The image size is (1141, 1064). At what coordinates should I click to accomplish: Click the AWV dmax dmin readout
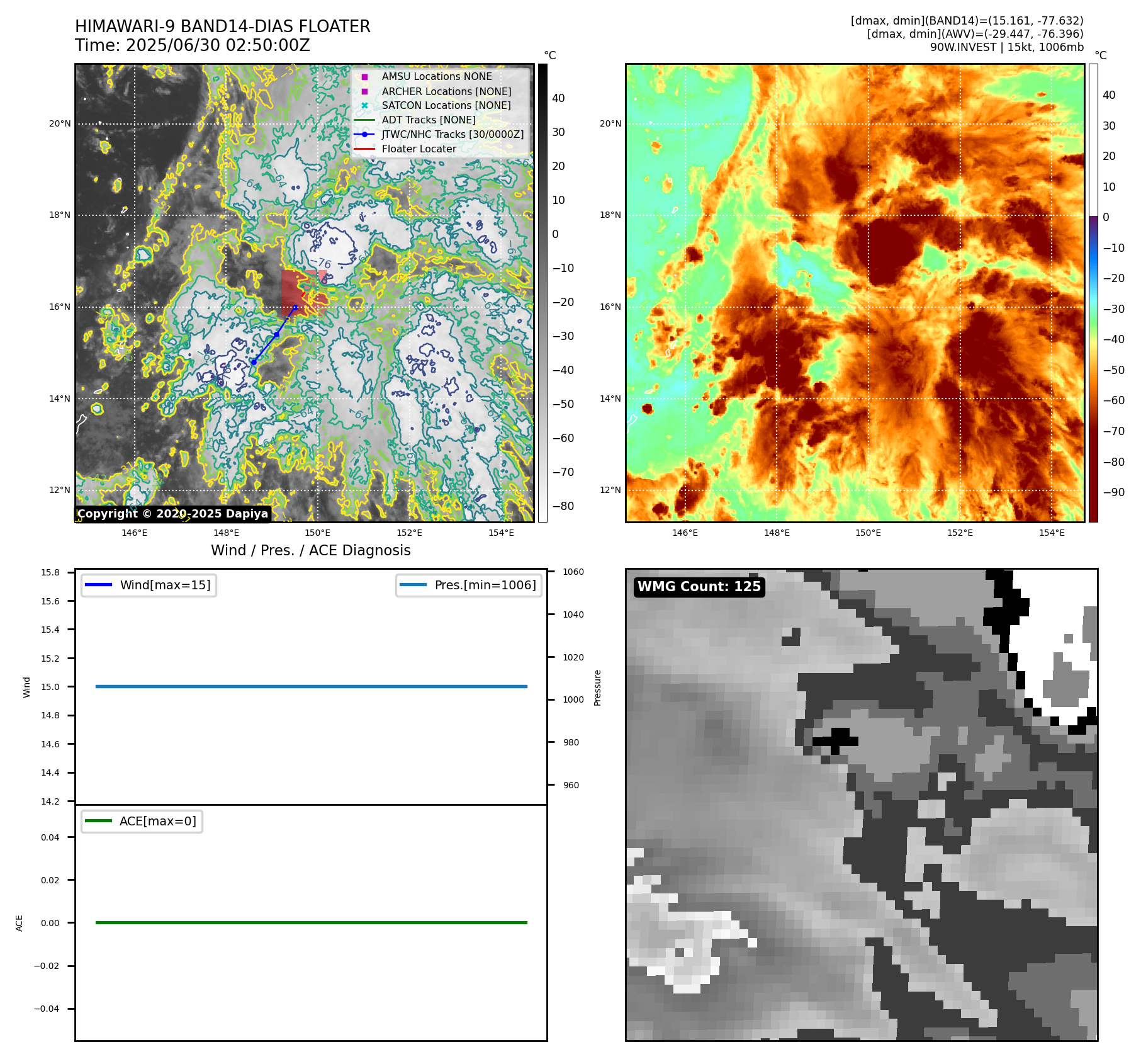(975, 34)
